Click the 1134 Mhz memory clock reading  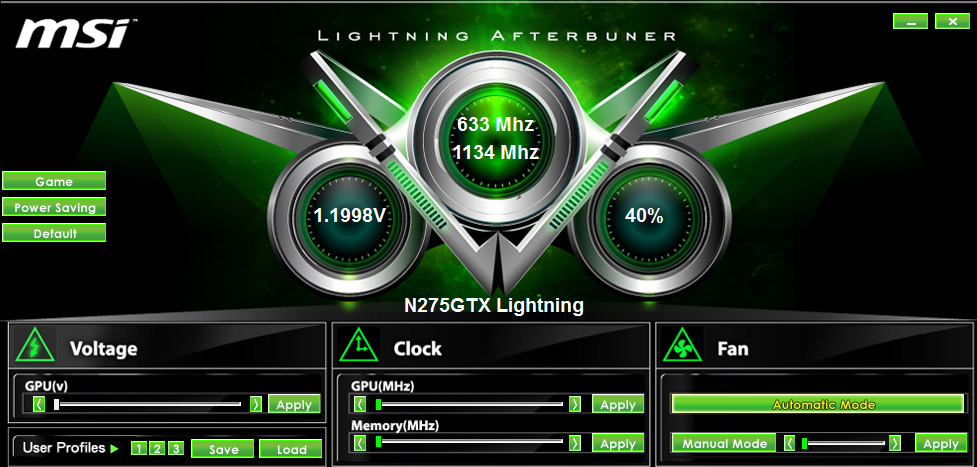click(495, 152)
